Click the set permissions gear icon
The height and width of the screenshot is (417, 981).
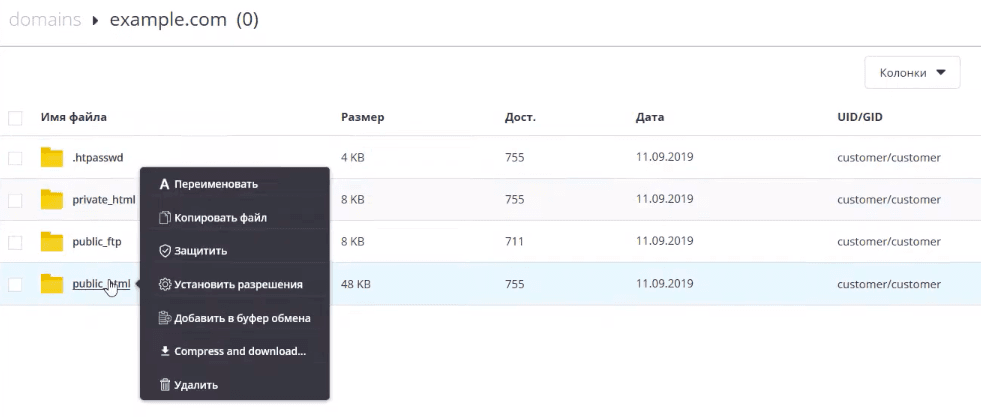coord(165,284)
